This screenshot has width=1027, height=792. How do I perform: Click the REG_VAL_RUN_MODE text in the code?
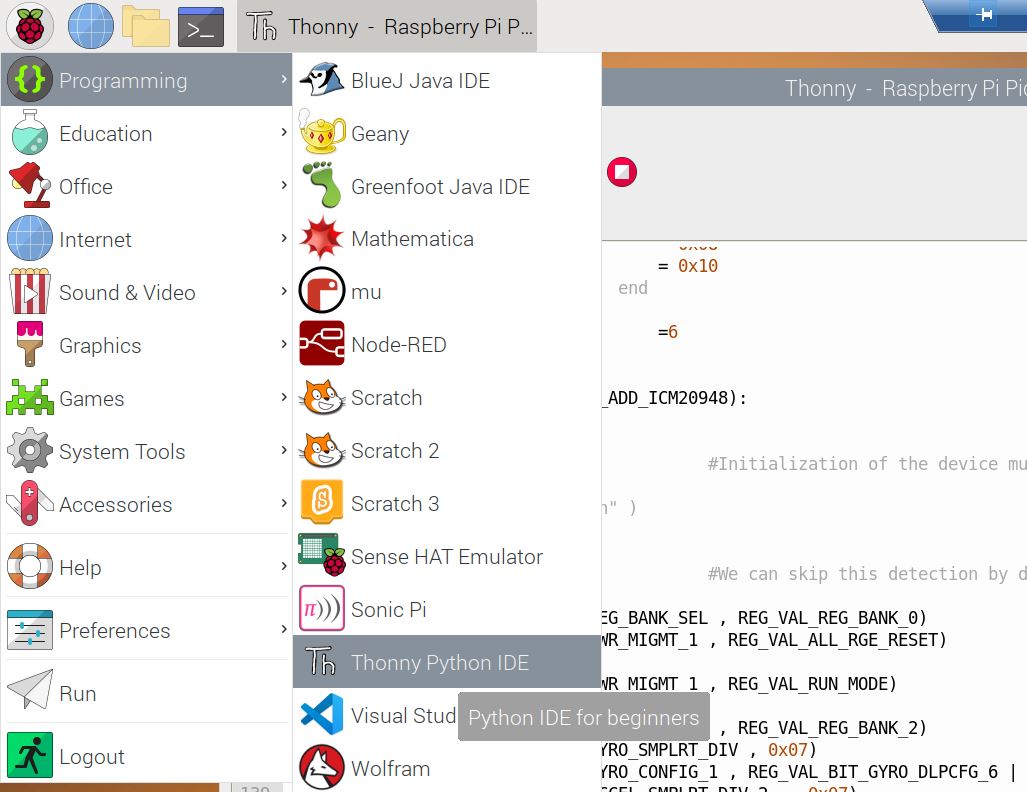coord(806,684)
